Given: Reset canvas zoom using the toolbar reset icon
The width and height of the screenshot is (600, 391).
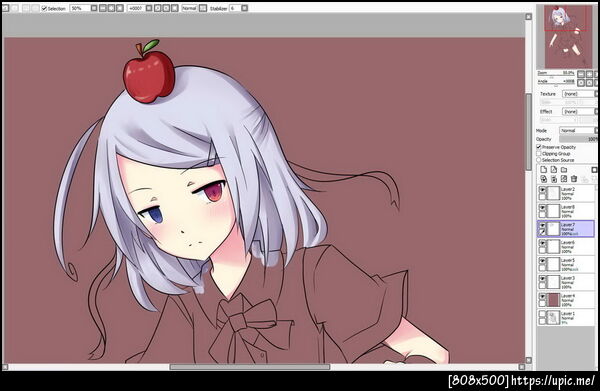Looking at the screenshot, I should click(x=120, y=8).
